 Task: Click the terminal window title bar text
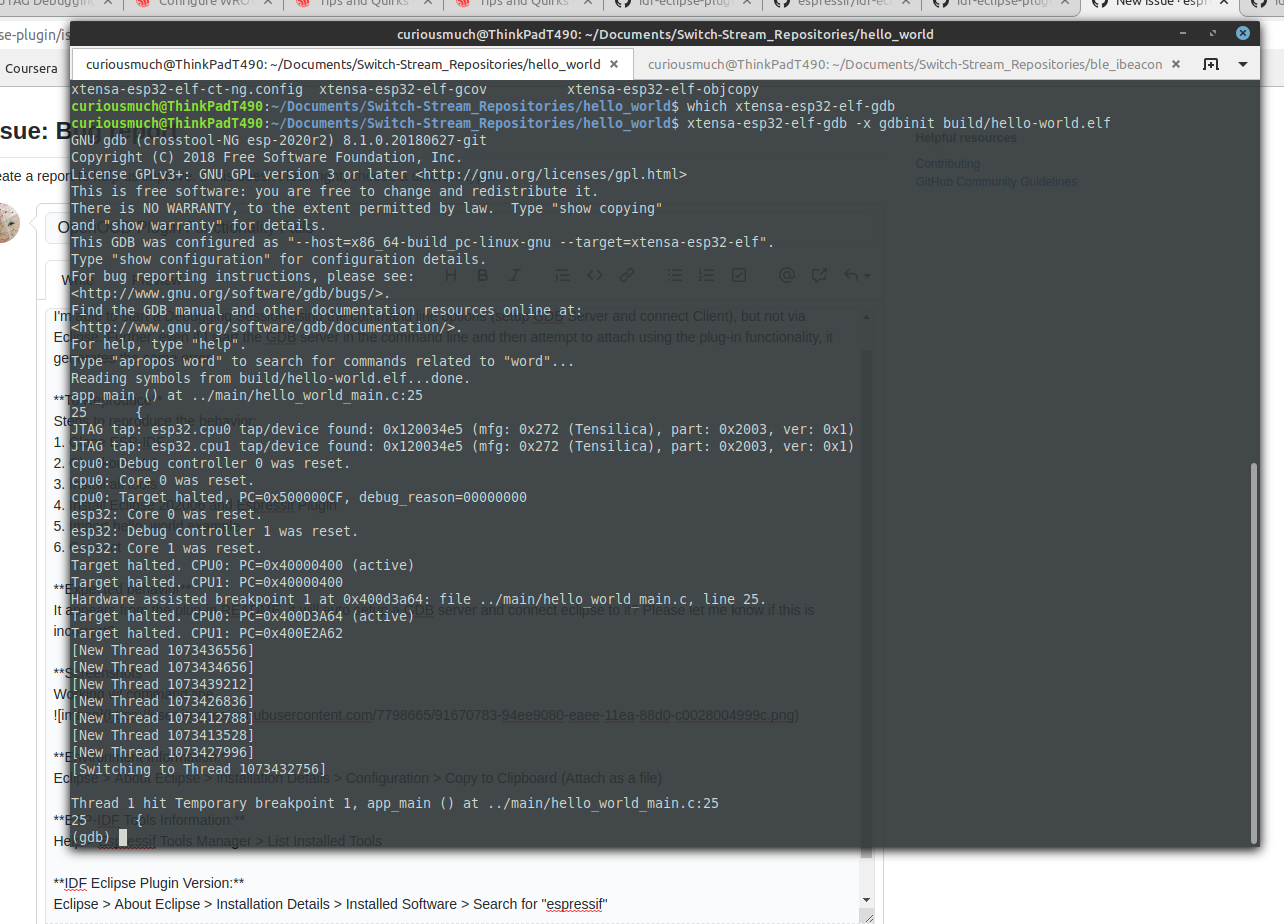point(665,34)
